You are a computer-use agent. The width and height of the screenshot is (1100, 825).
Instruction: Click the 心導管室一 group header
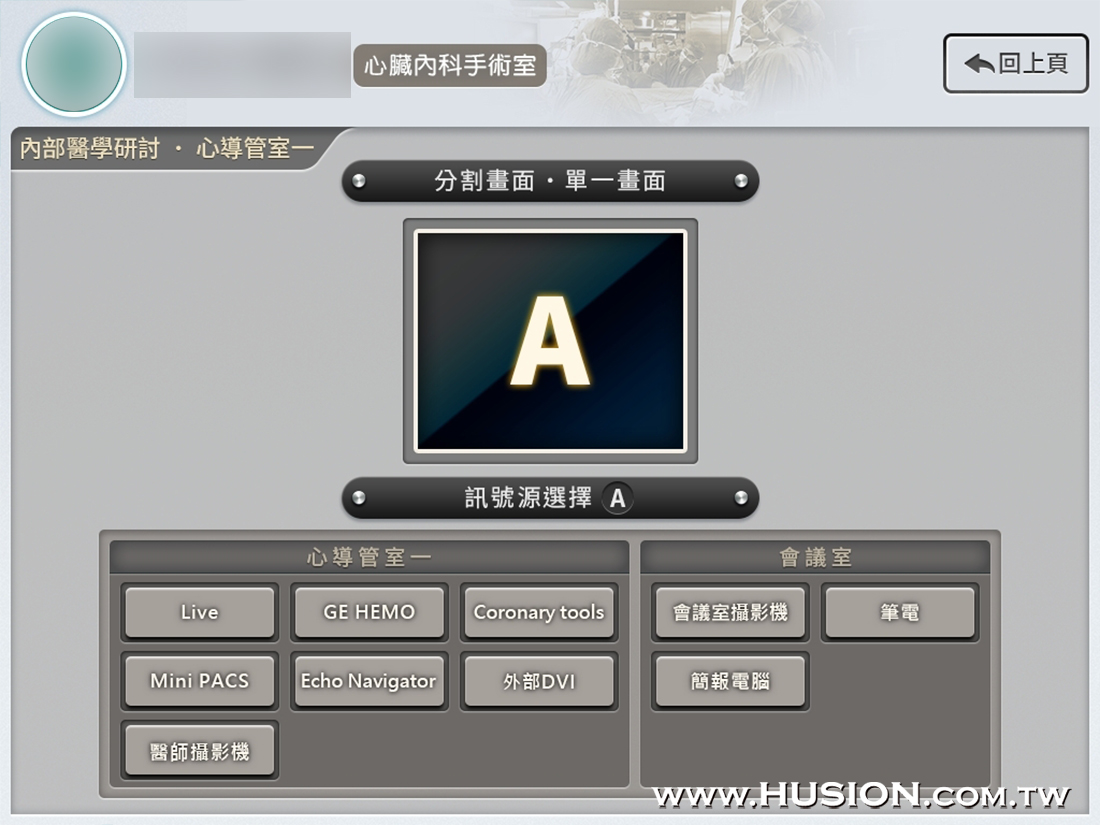click(x=369, y=558)
